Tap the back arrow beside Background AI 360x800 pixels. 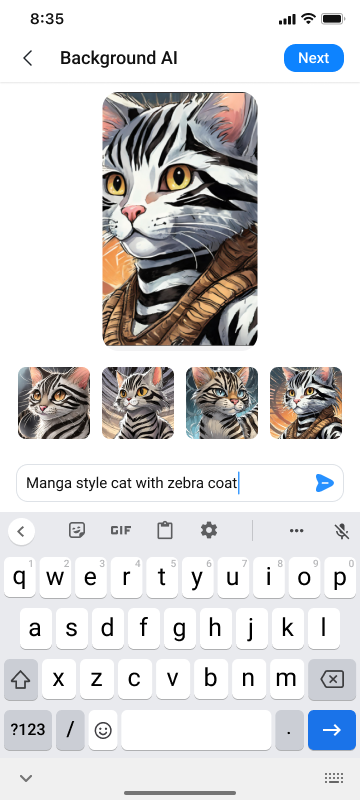coord(28,58)
